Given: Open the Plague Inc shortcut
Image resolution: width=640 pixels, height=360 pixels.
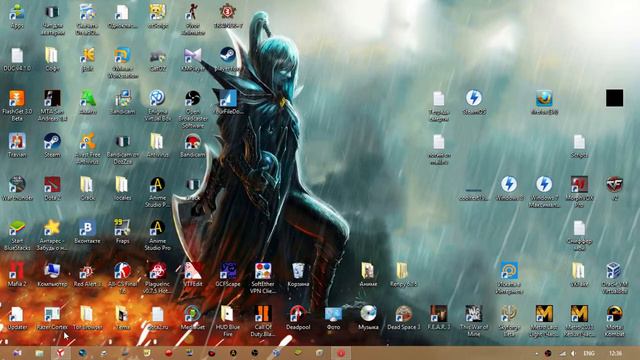Looking at the screenshot, I should pyautogui.click(x=158, y=271).
